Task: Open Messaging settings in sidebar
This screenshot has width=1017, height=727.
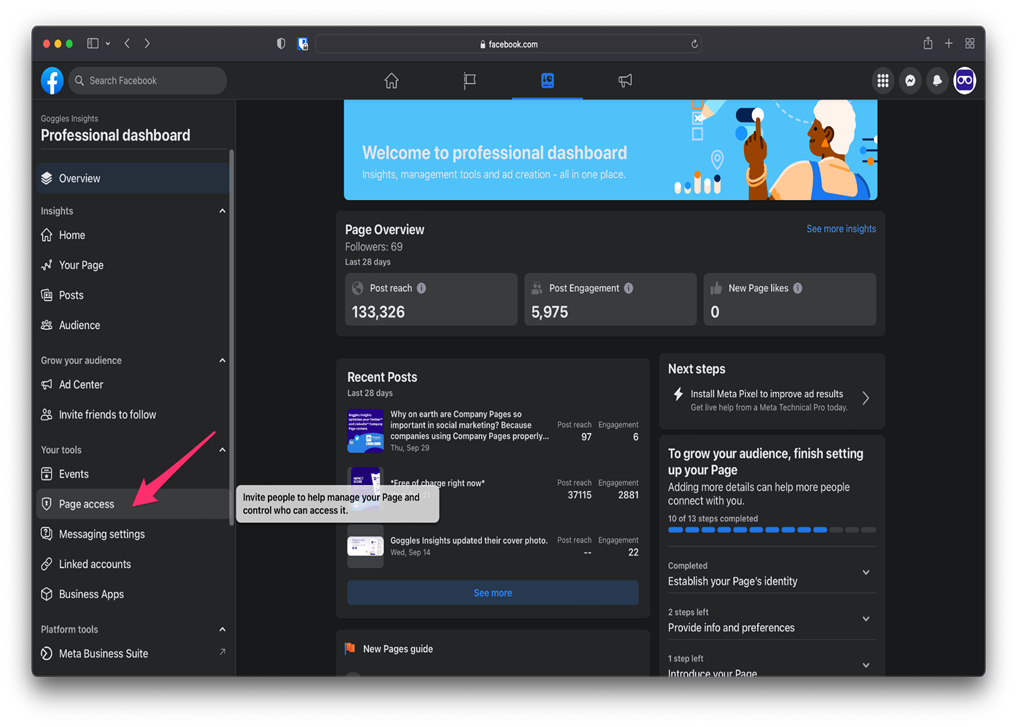Action: coord(101,534)
